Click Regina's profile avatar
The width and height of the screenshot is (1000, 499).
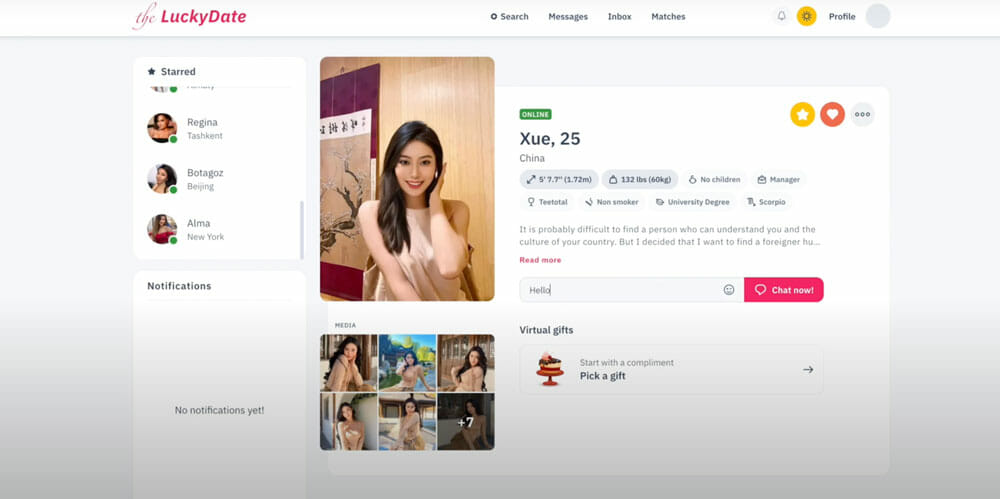162,128
